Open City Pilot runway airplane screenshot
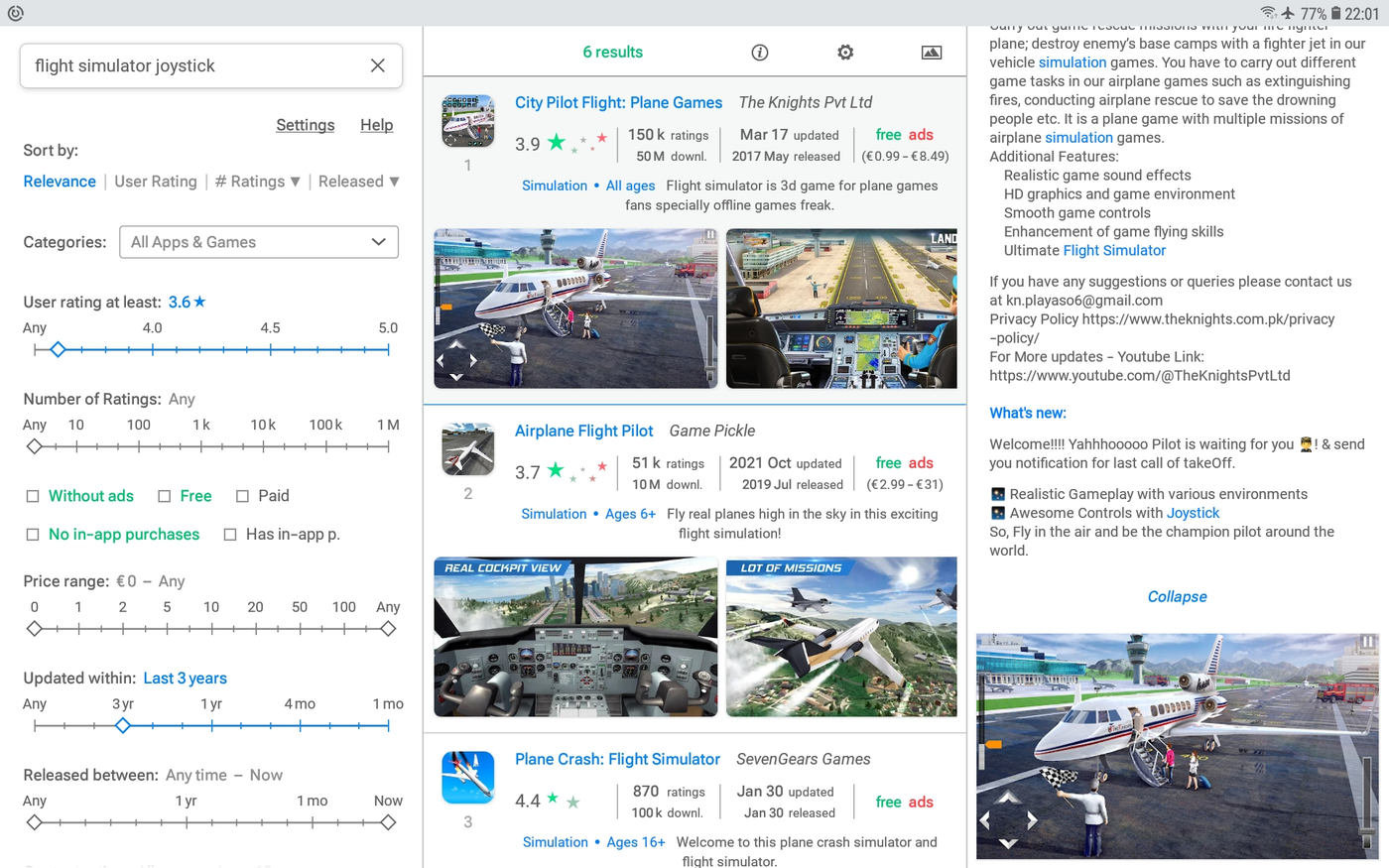1389x868 pixels. click(x=575, y=309)
